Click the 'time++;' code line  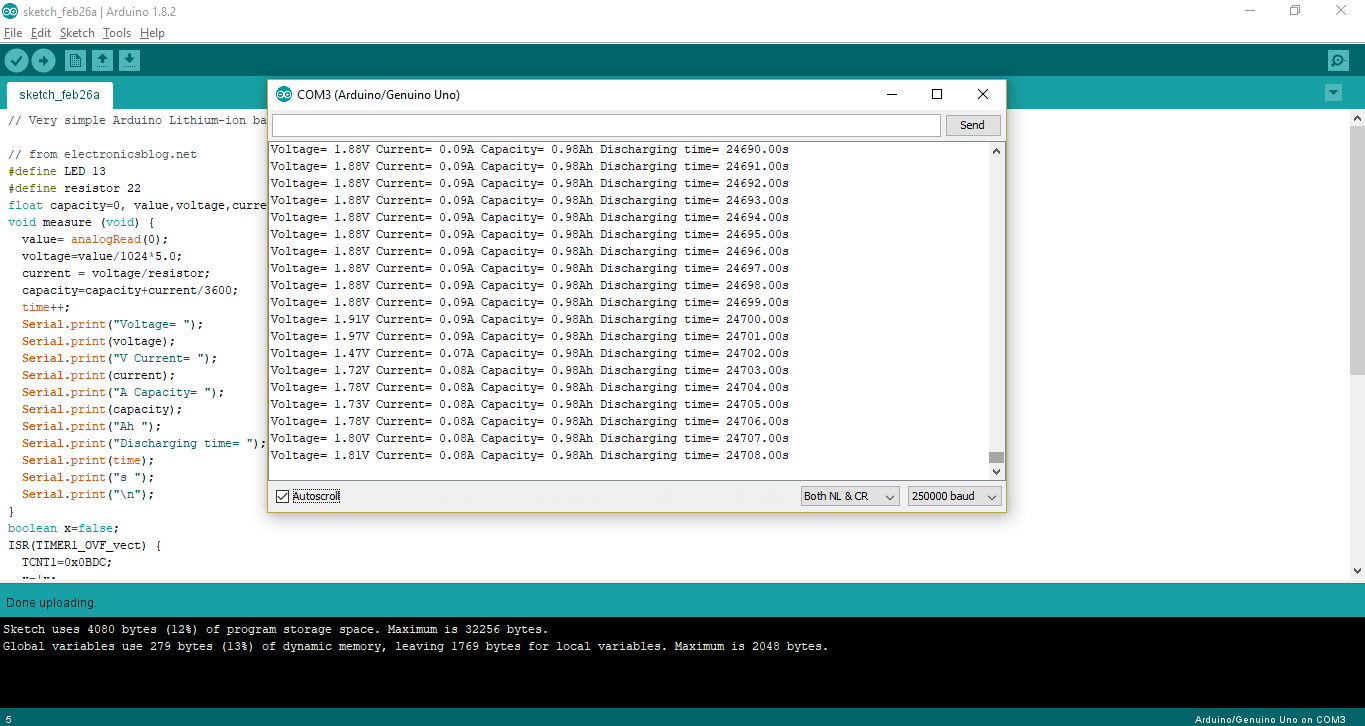46,307
